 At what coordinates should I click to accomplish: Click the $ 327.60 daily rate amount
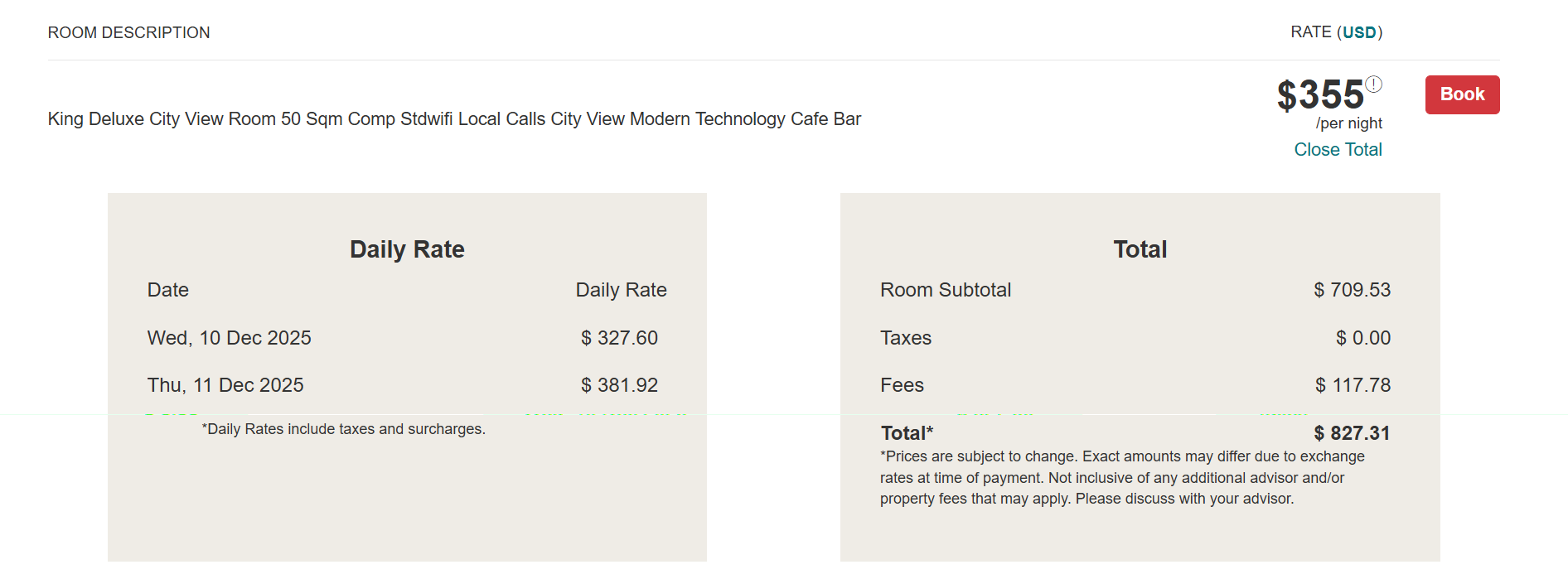click(619, 338)
